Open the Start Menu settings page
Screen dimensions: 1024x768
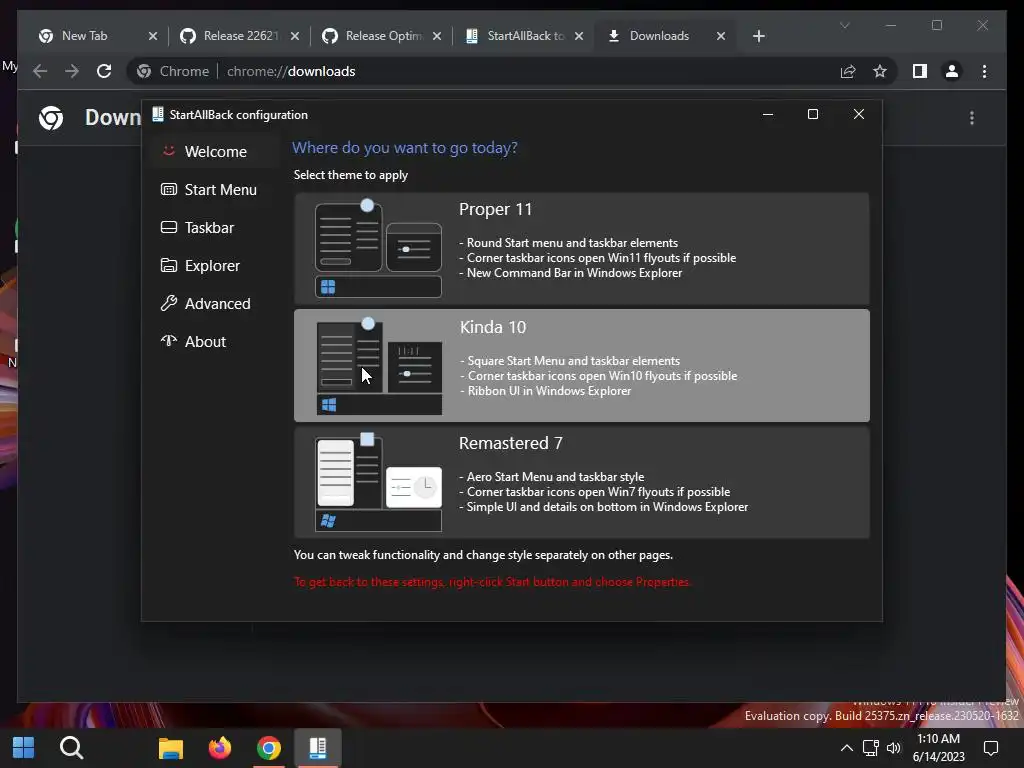(x=214, y=189)
